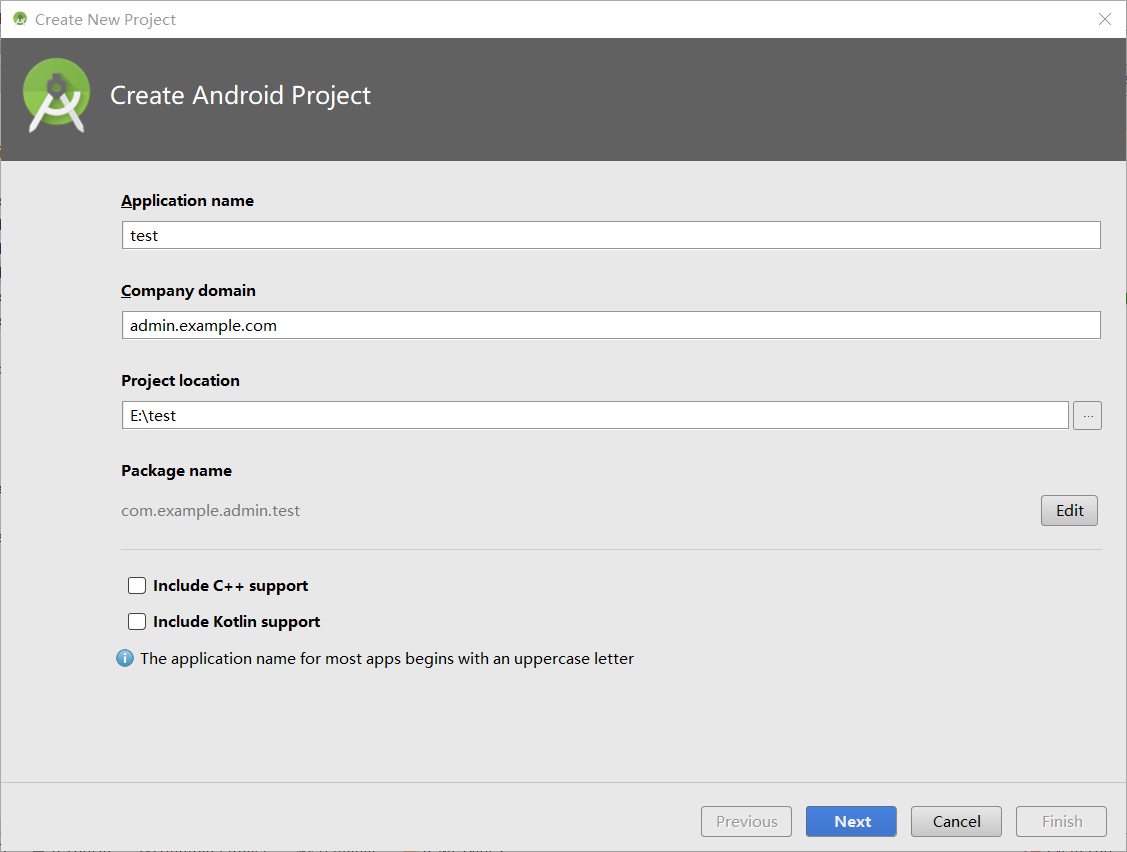This screenshot has height=852, width=1127.
Task: Click into the Project location field
Action: click(x=595, y=415)
